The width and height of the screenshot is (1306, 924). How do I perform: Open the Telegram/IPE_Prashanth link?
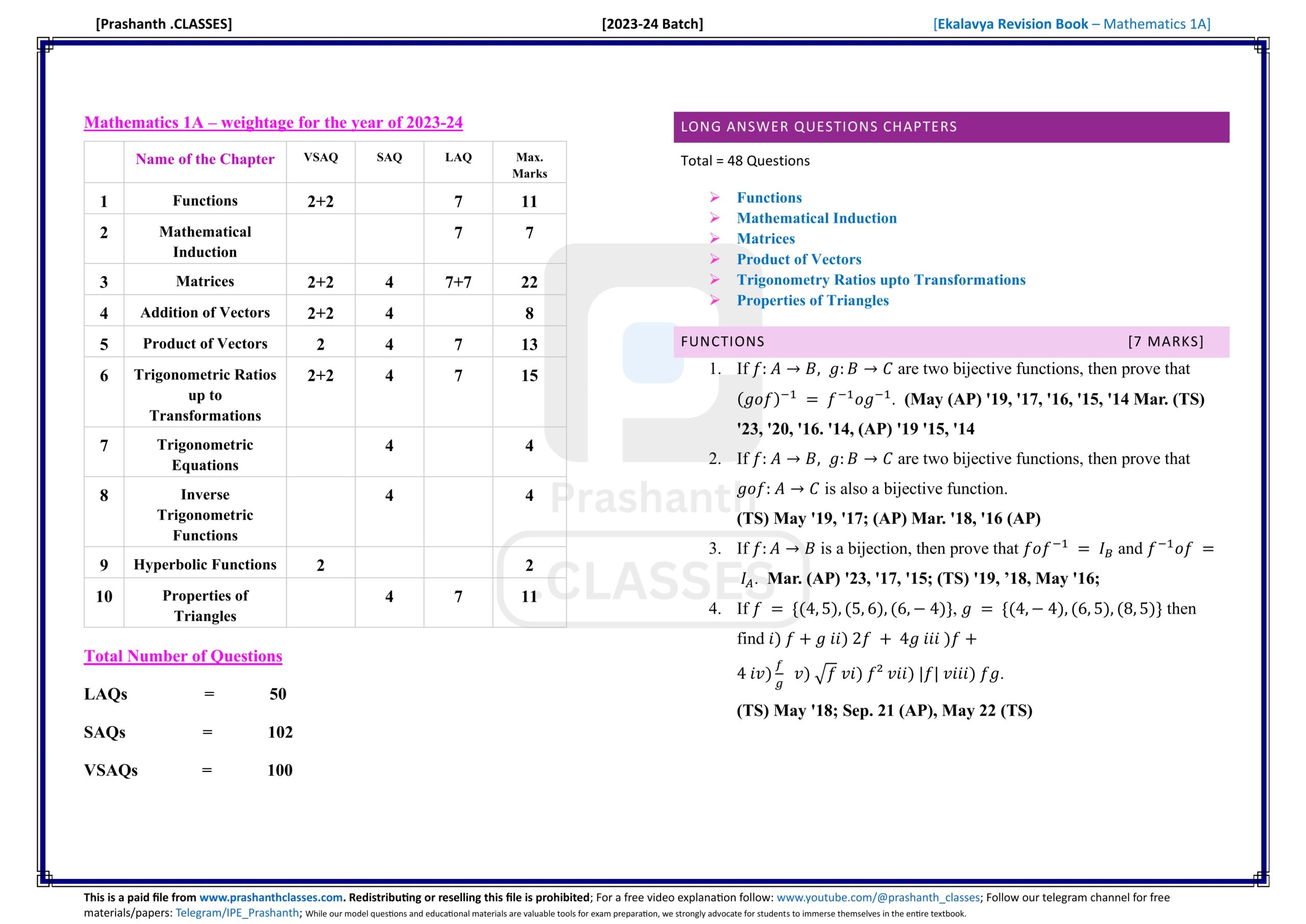[237, 913]
